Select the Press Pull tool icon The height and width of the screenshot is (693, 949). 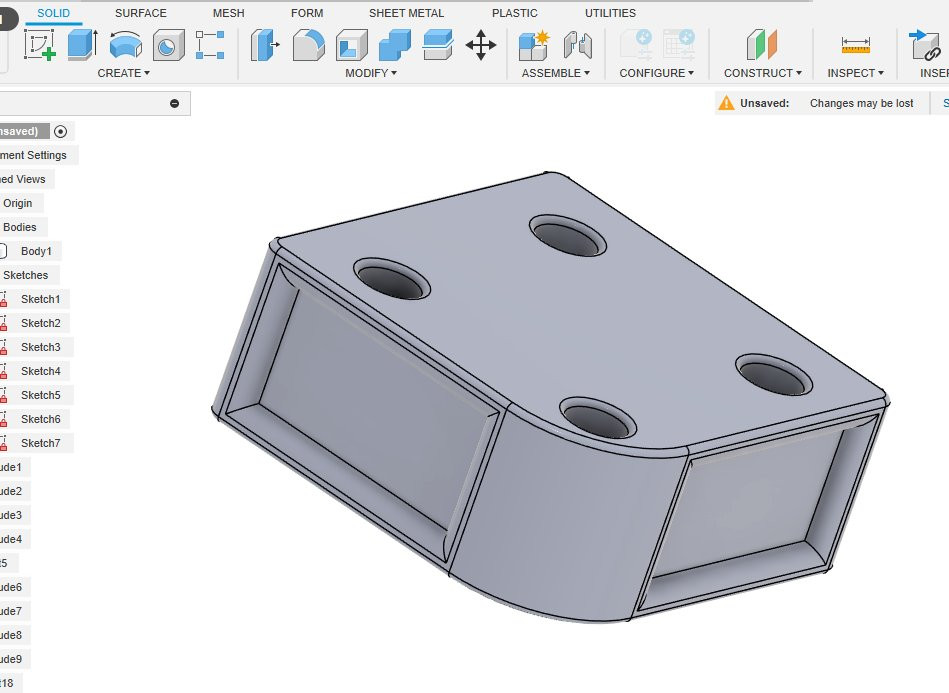click(x=265, y=45)
